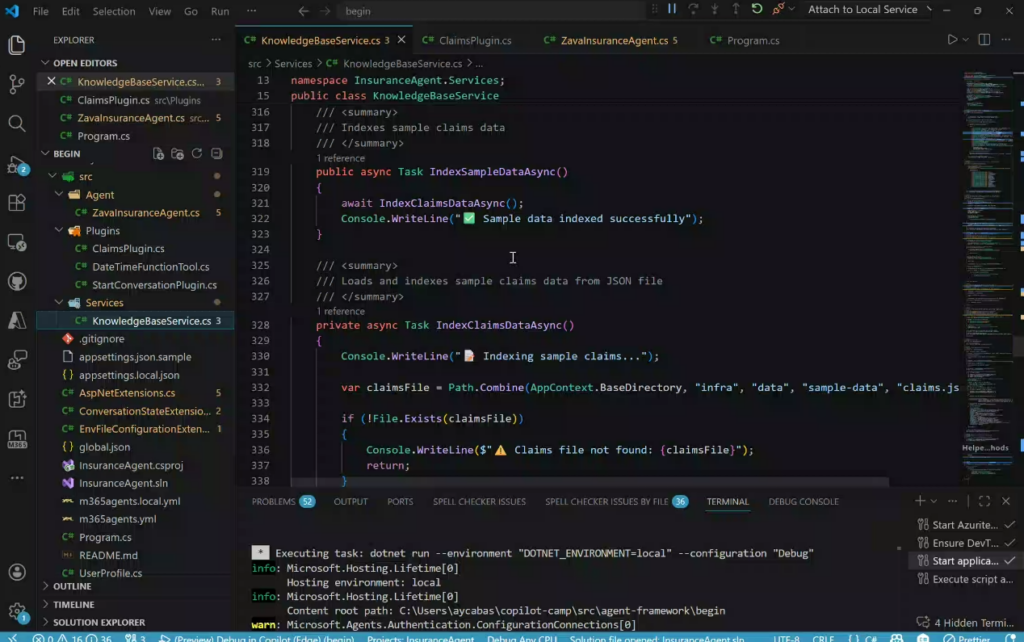Restart the debug session

(757, 9)
